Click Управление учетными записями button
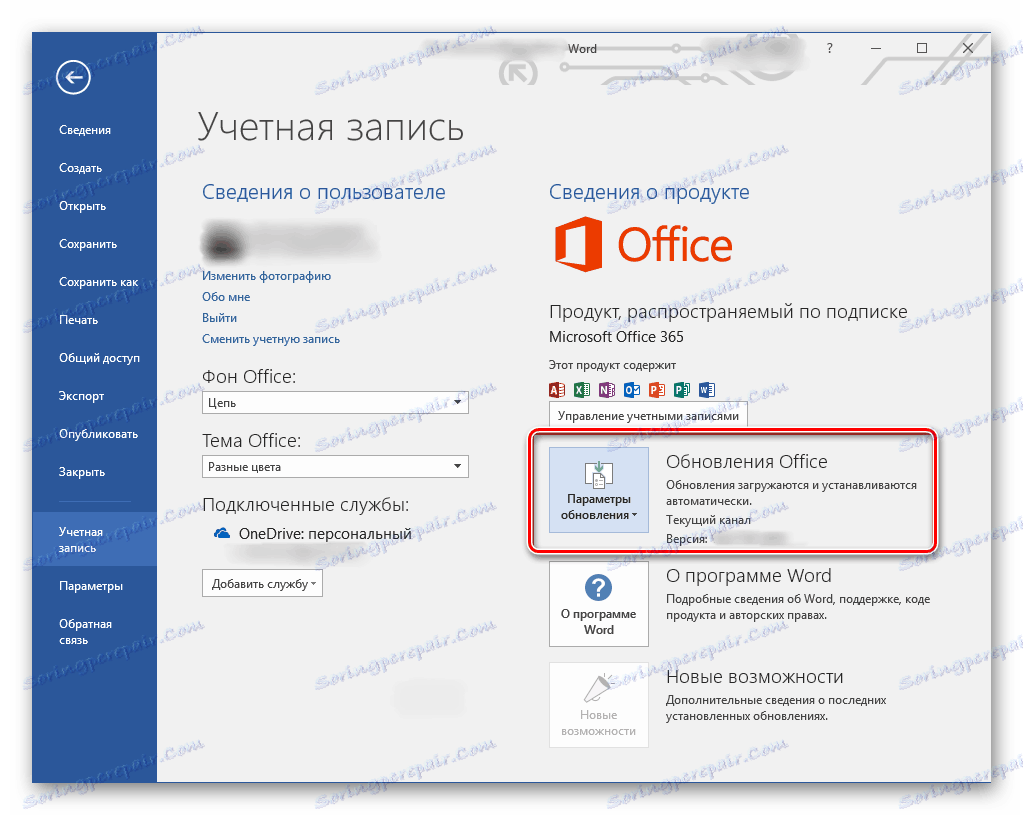This screenshot has width=1023, height=815. point(646,414)
